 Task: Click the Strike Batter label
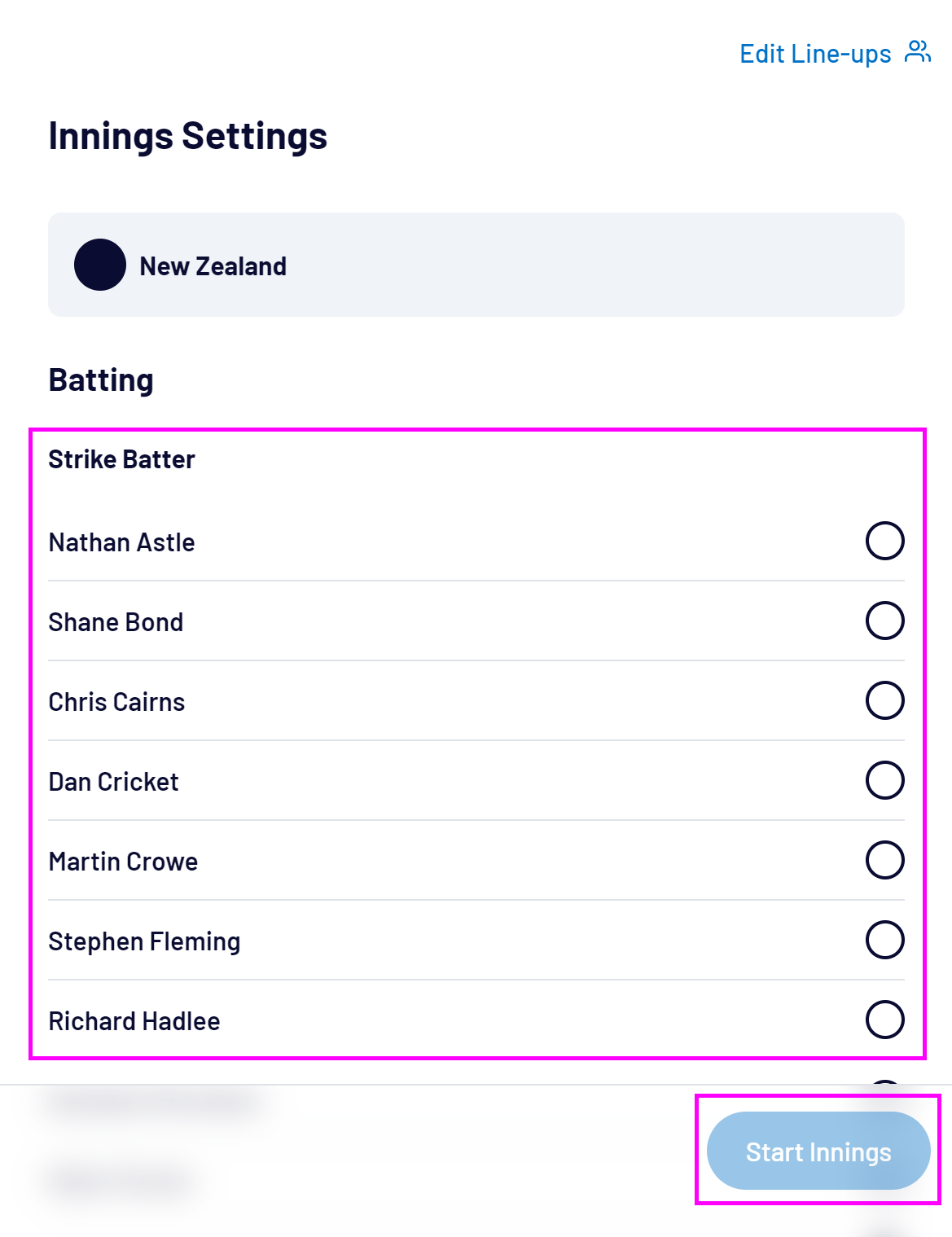(x=122, y=459)
